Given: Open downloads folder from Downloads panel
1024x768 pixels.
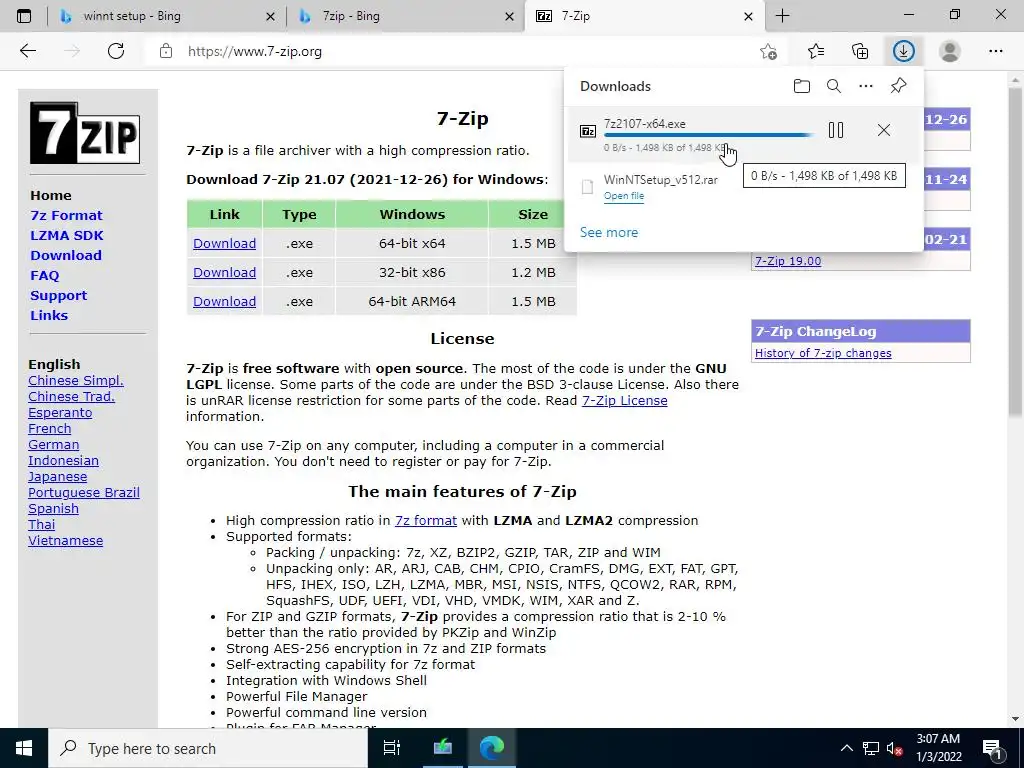Looking at the screenshot, I should point(802,86).
